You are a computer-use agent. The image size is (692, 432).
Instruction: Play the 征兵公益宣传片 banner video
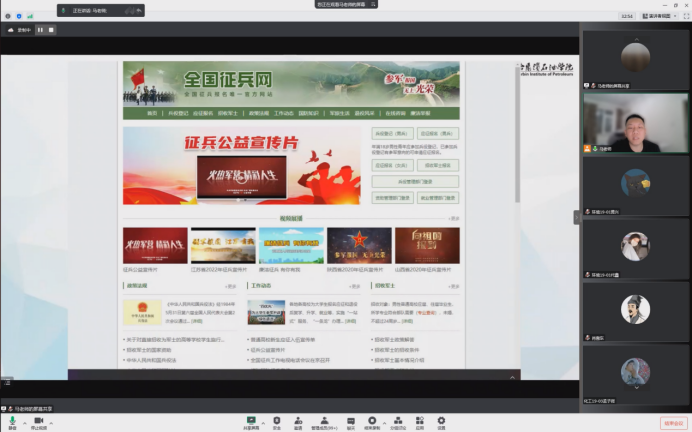pos(241,177)
